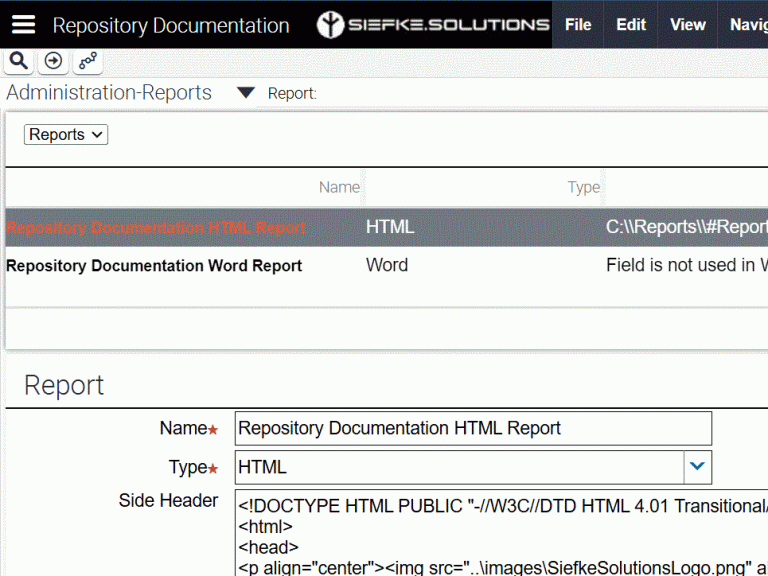Click the 'Field is not used' cell
Viewport: 768px width, 576px height.
[687, 265]
